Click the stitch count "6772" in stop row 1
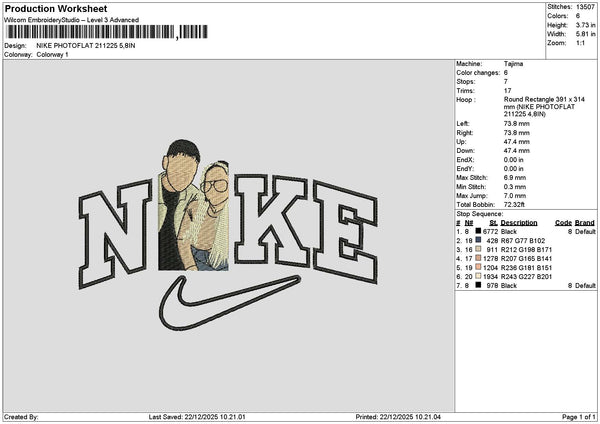Screen dimensions: 600x424 (491, 232)
